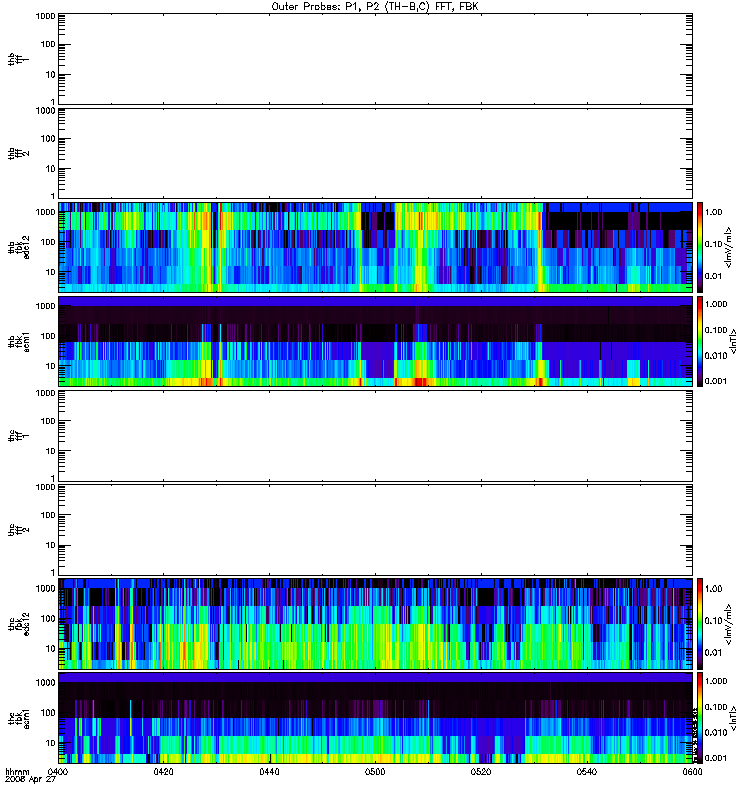Click the 0400 time axis label
Screen dimensions: 750x800
coord(58,772)
